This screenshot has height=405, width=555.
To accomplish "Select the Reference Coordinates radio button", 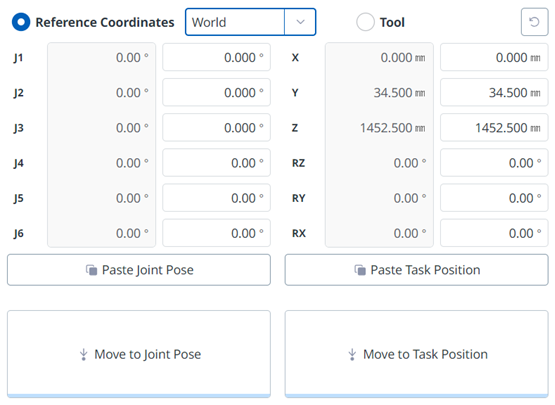I will [21, 22].
